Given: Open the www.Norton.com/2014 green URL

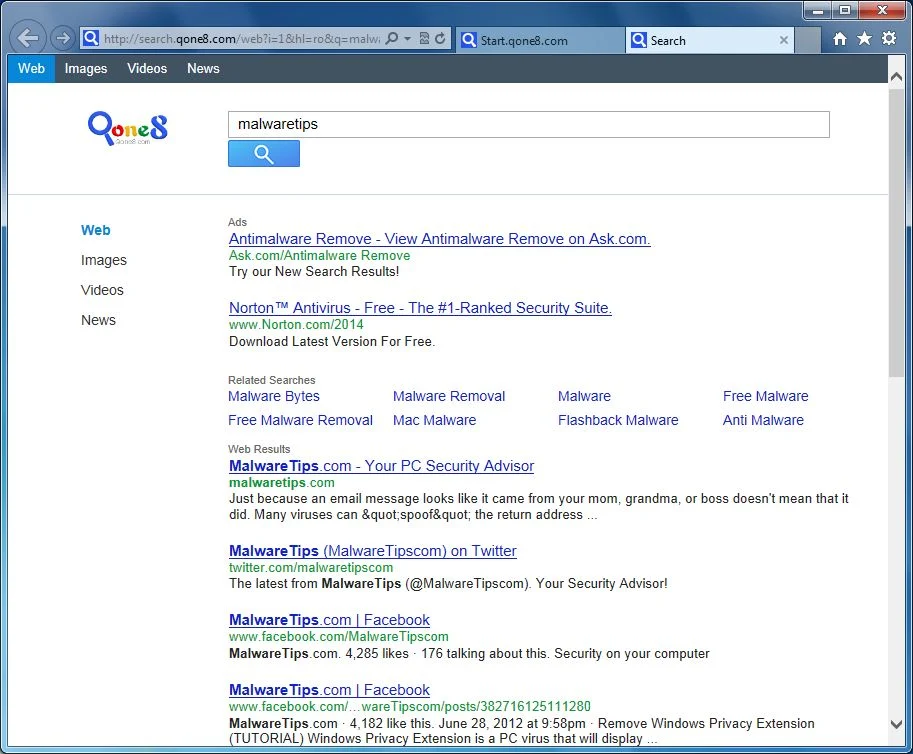Looking at the screenshot, I should [x=296, y=325].
